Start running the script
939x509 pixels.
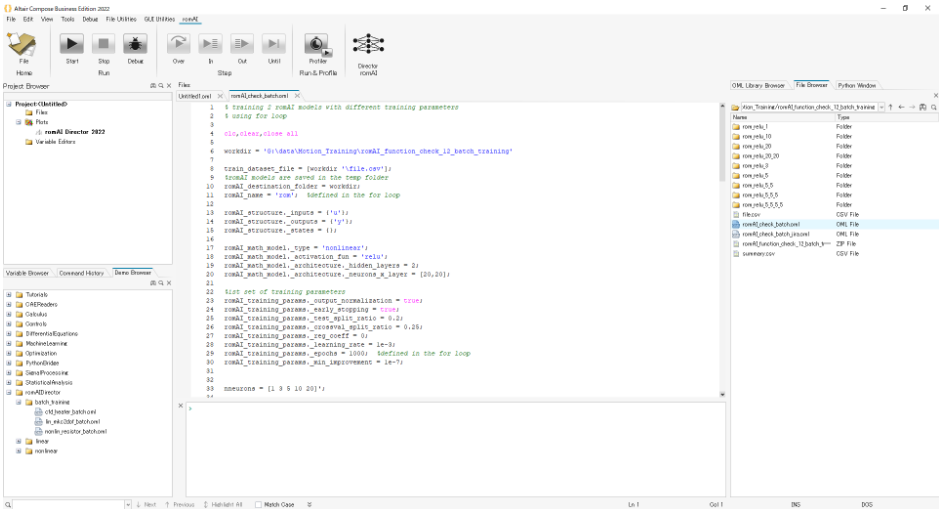72,44
